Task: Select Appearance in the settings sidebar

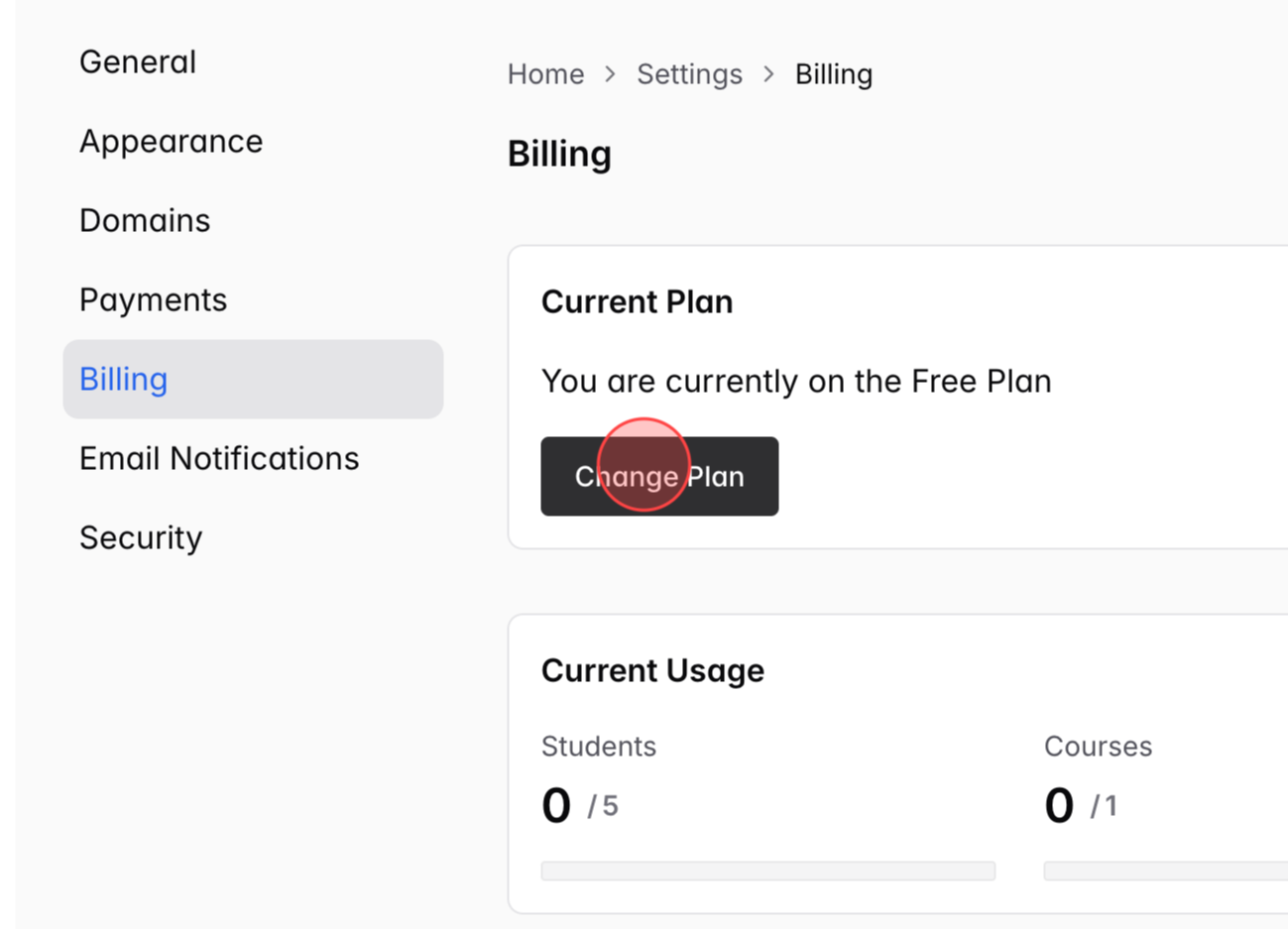Action: click(x=171, y=141)
